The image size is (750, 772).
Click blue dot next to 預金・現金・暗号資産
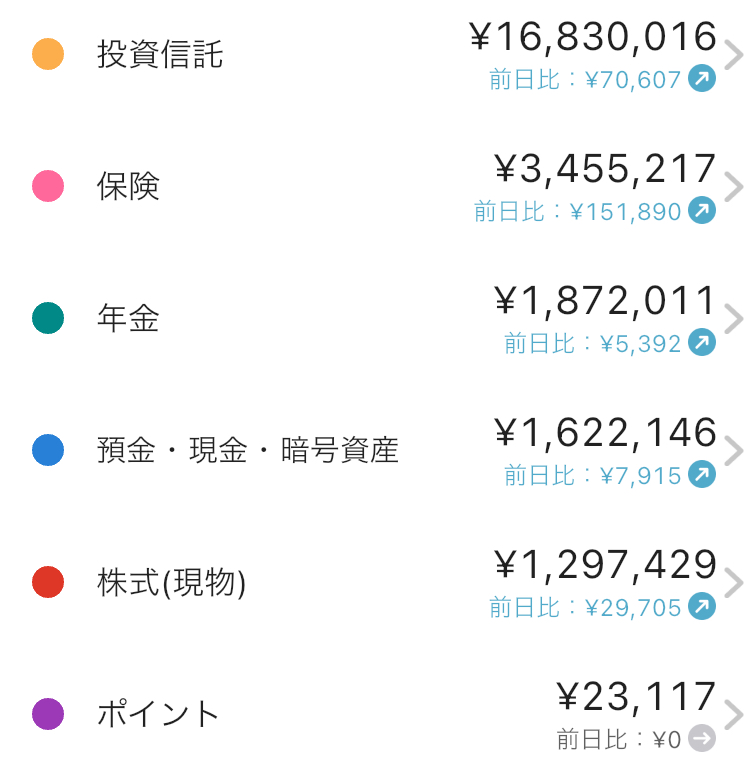tap(48, 450)
